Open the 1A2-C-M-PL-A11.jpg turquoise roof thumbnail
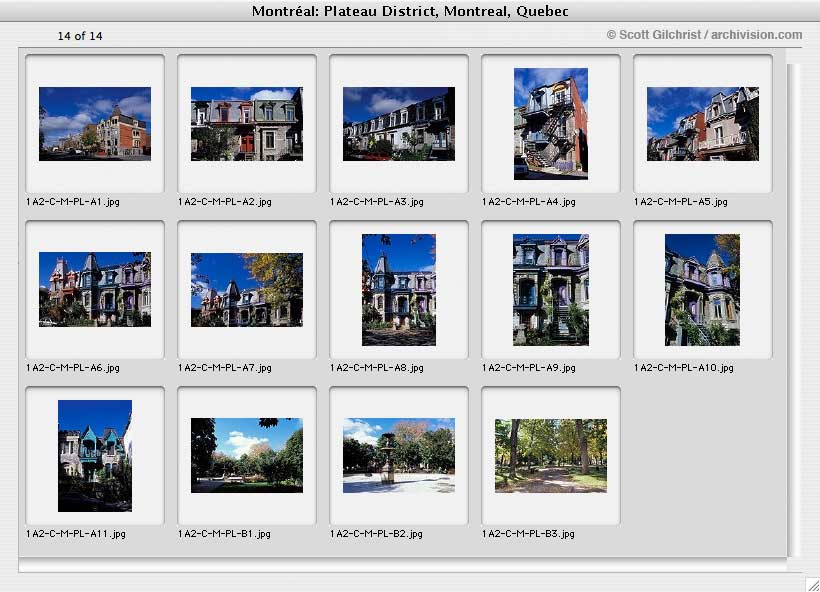The height and width of the screenshot is (592, 820). (95, 456)
